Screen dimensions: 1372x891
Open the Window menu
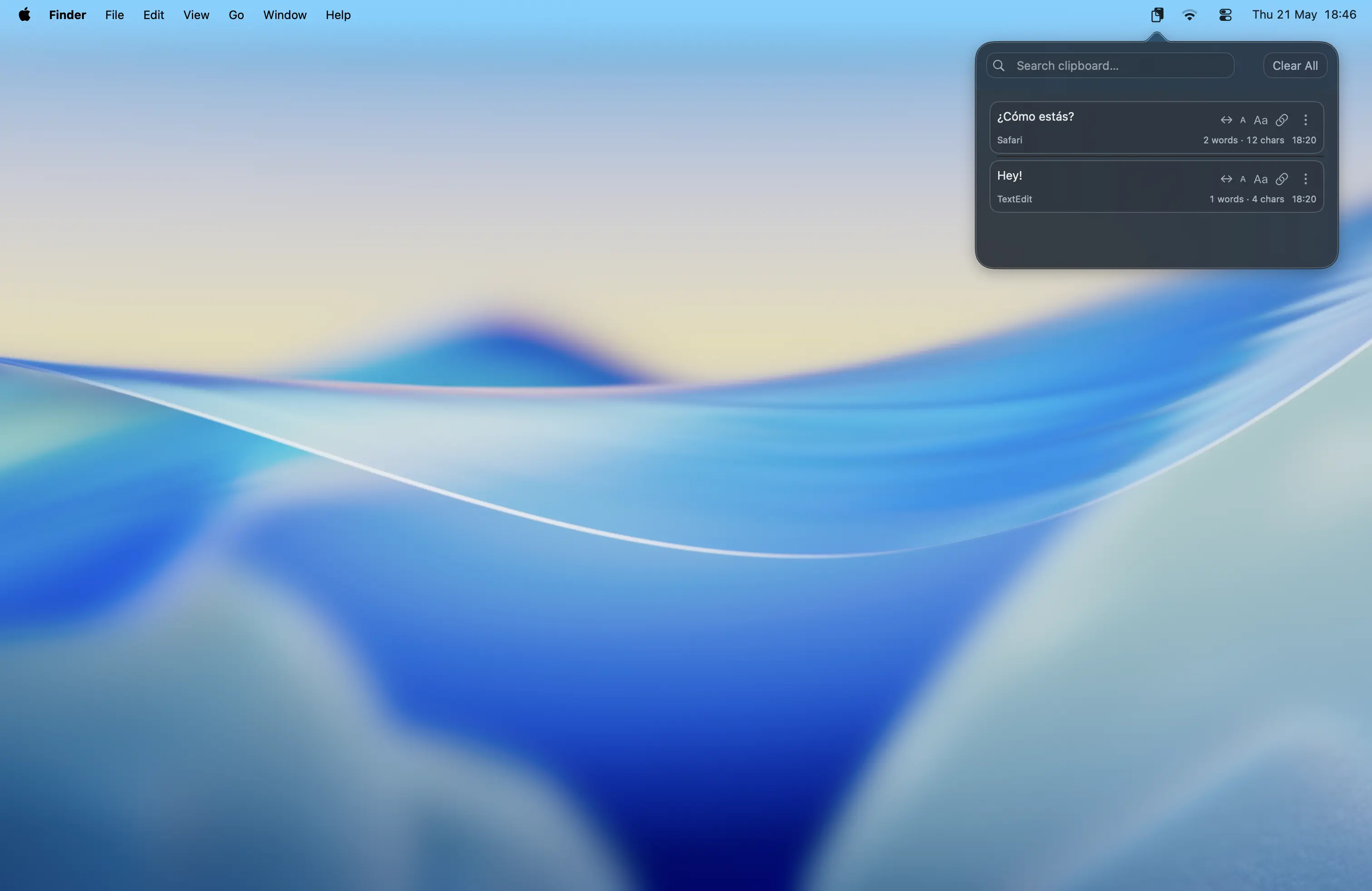[x=285, y=15]
